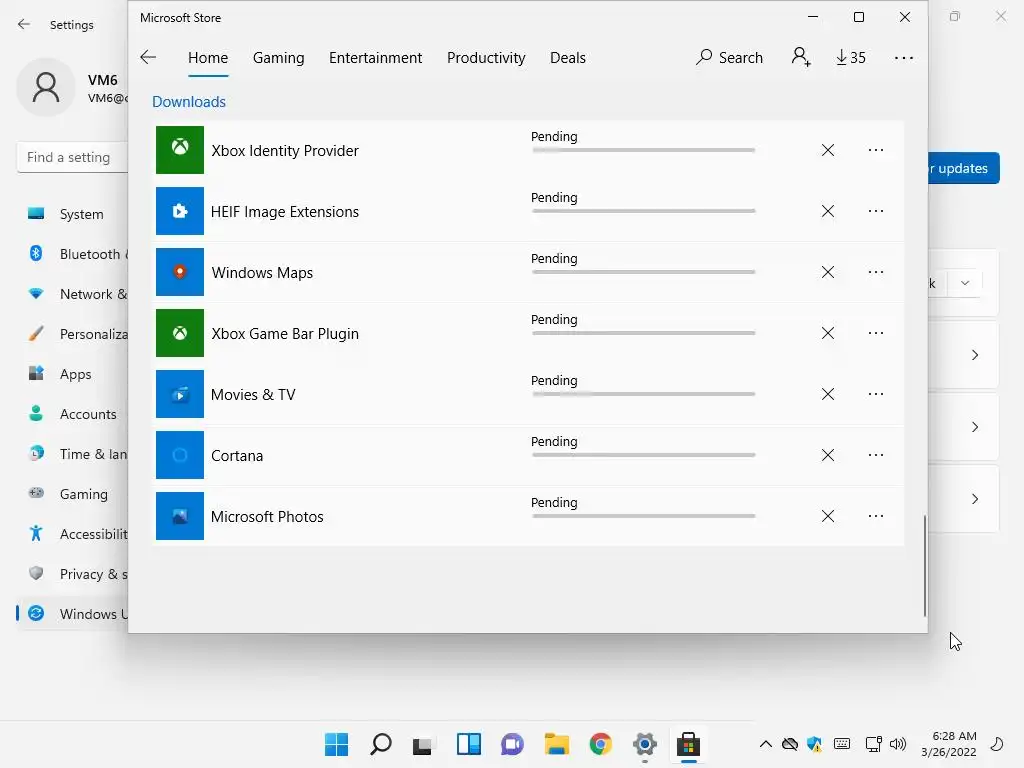Go back in the Settings window
The width and height of the screenshot is (1024, 768).
(24, 25)
